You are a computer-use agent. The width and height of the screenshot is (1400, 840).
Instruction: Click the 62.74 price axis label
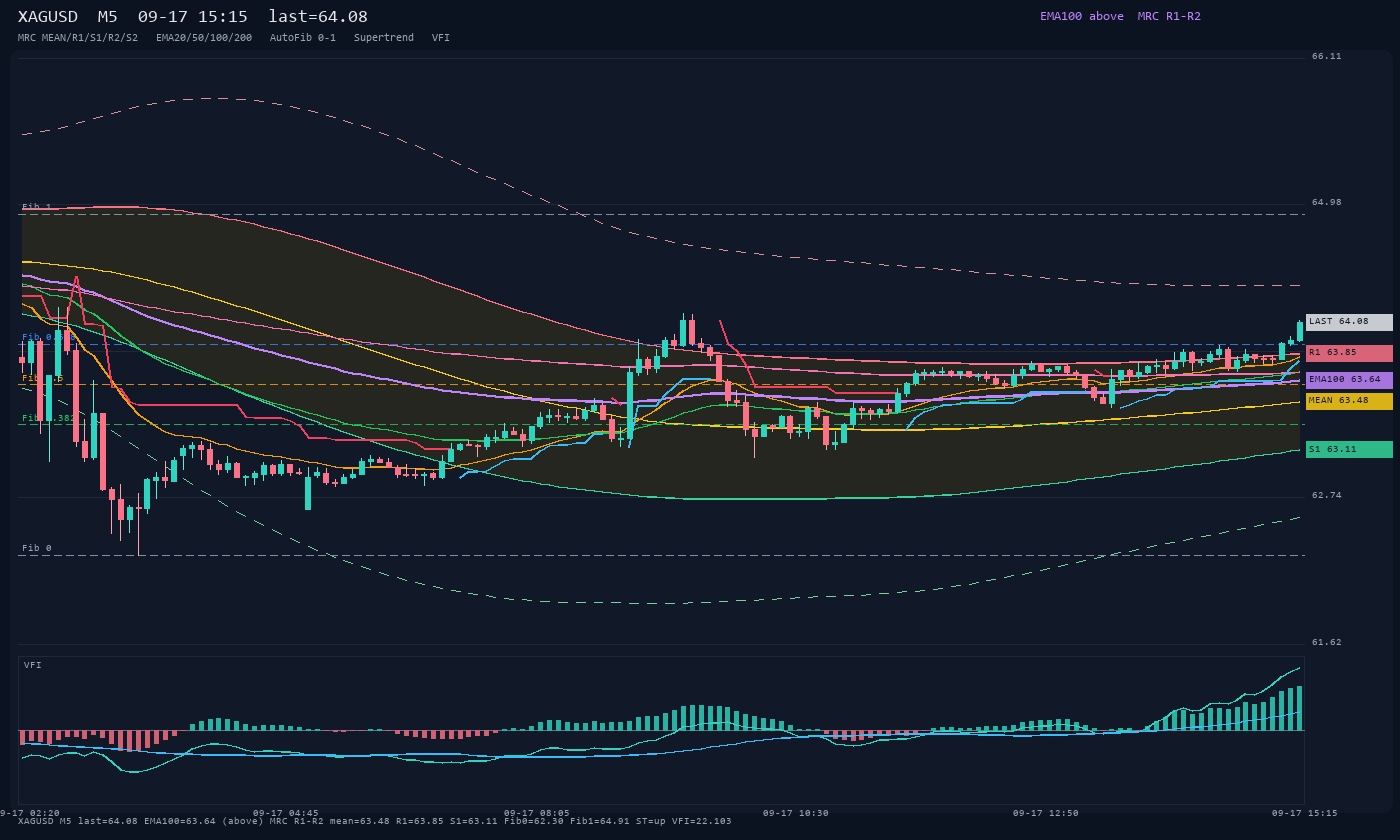[1327, 496]
